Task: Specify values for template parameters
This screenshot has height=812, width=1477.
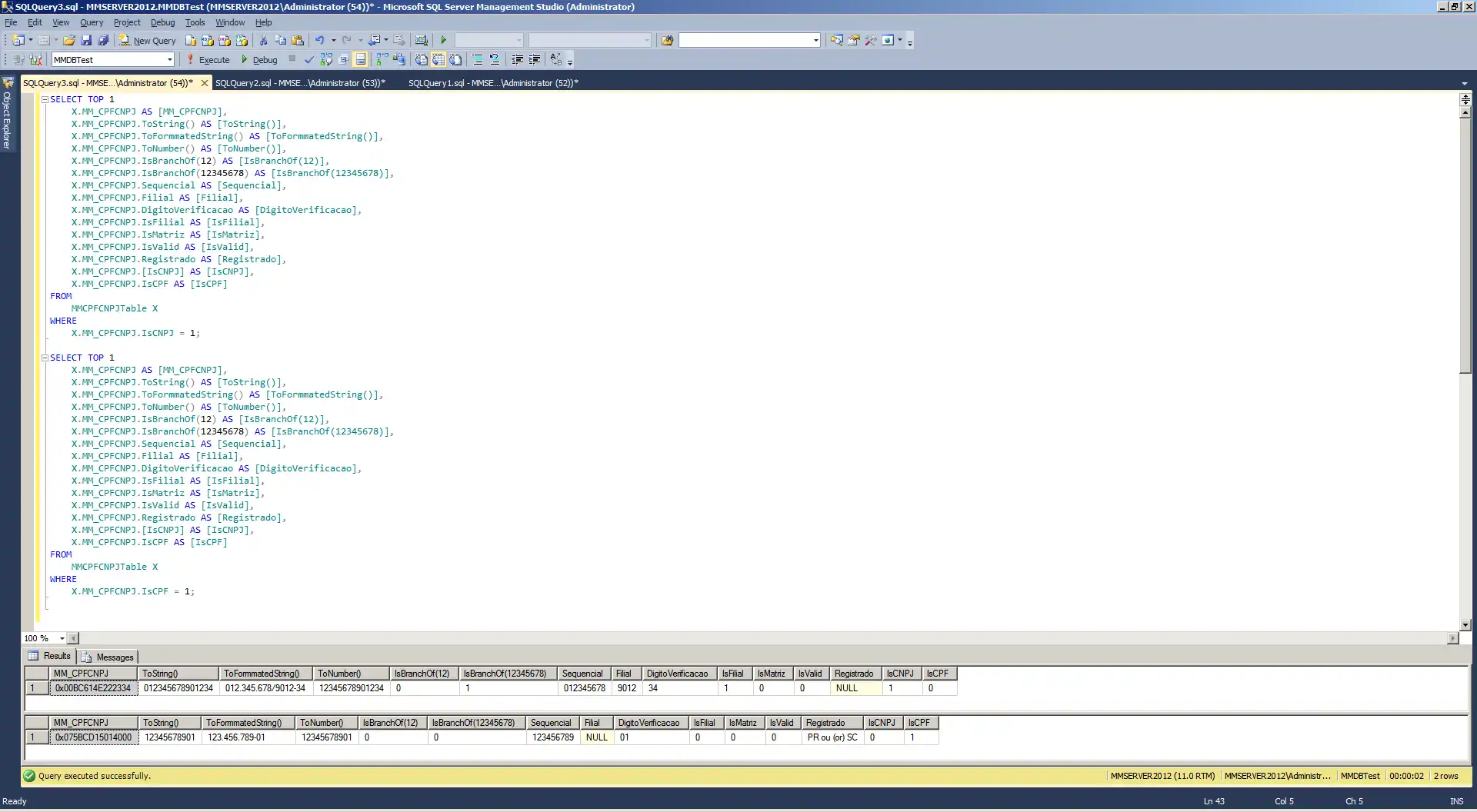Action: 556,60
